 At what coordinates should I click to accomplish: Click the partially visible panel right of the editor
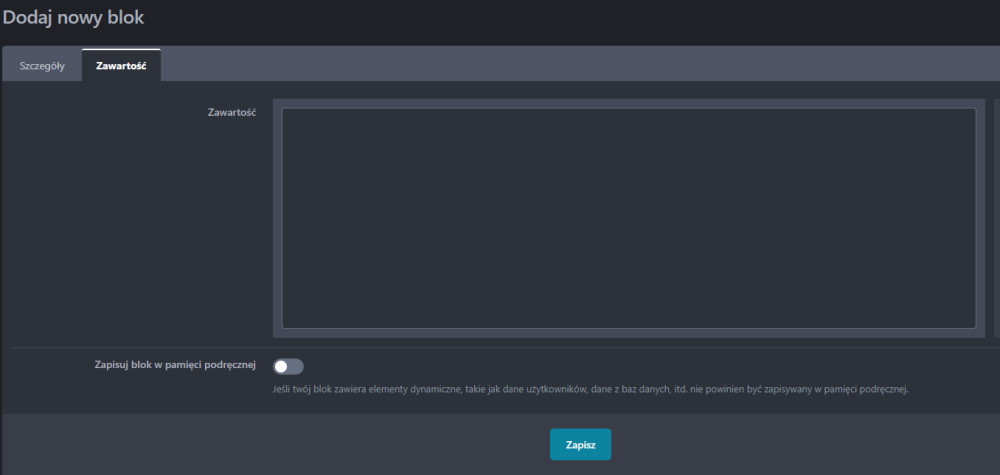(996, 218)
